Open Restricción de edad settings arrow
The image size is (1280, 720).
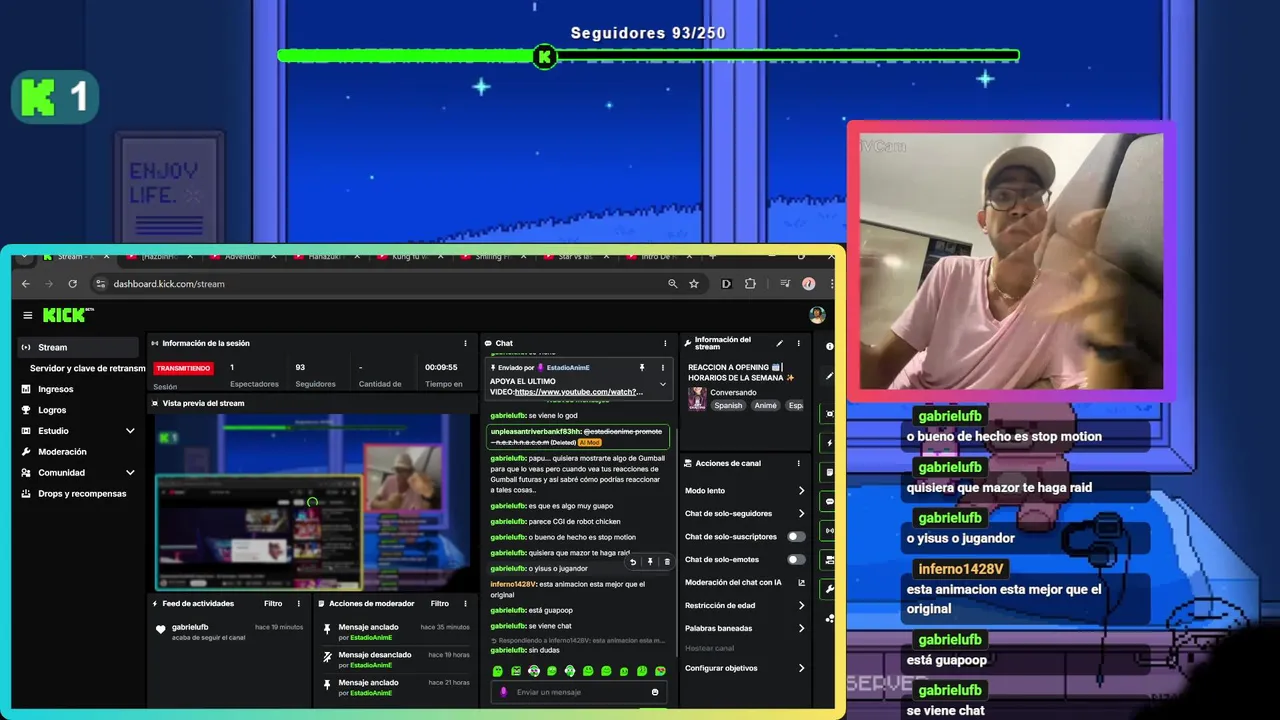(x=801, y=605)
